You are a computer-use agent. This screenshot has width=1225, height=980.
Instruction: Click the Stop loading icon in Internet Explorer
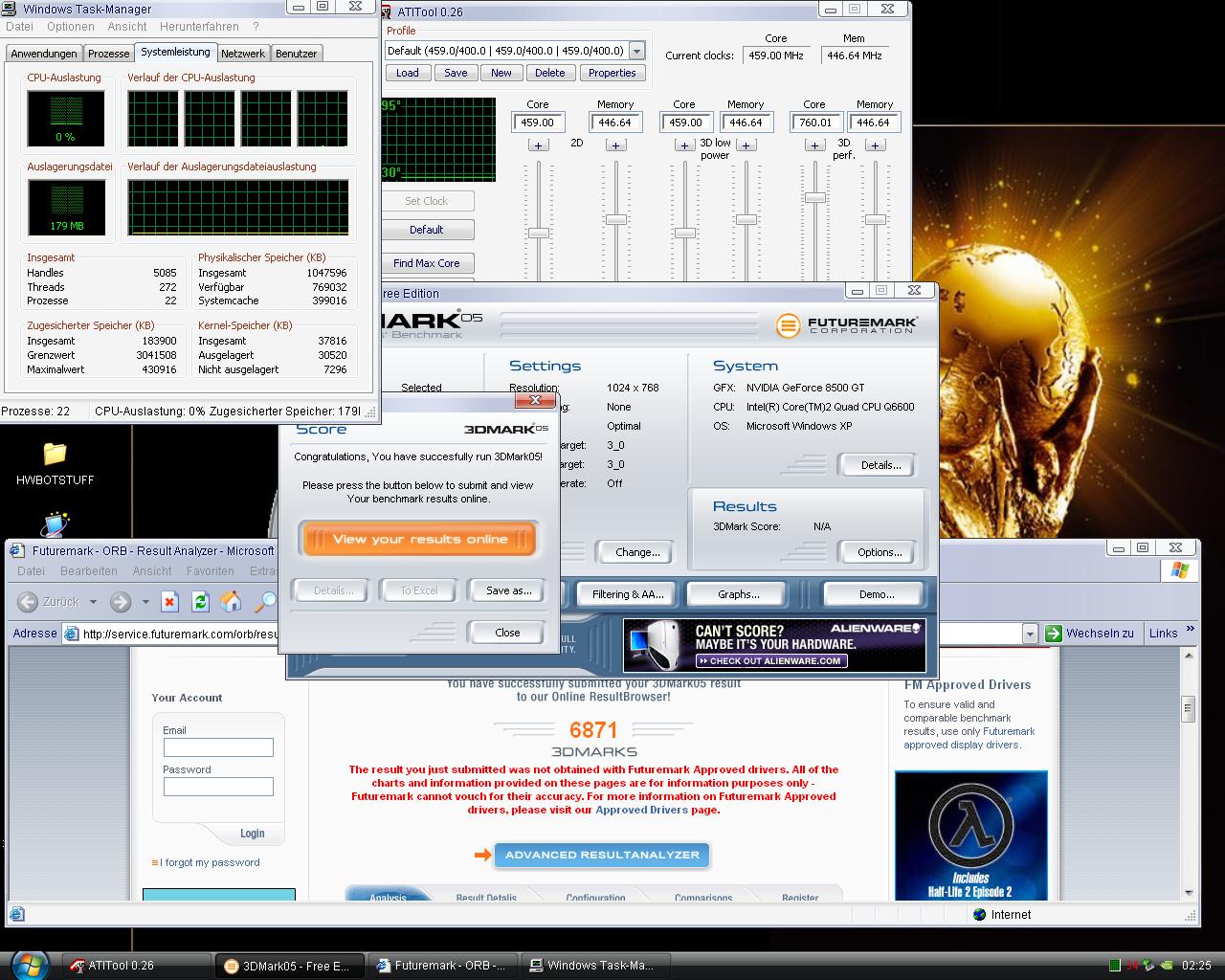coord(169,601)
